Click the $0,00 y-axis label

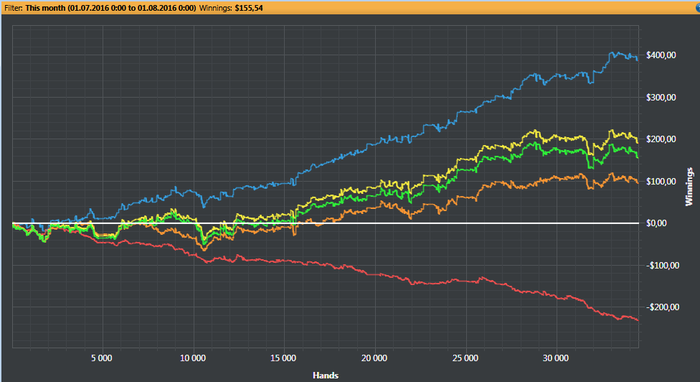pos(657,223)
